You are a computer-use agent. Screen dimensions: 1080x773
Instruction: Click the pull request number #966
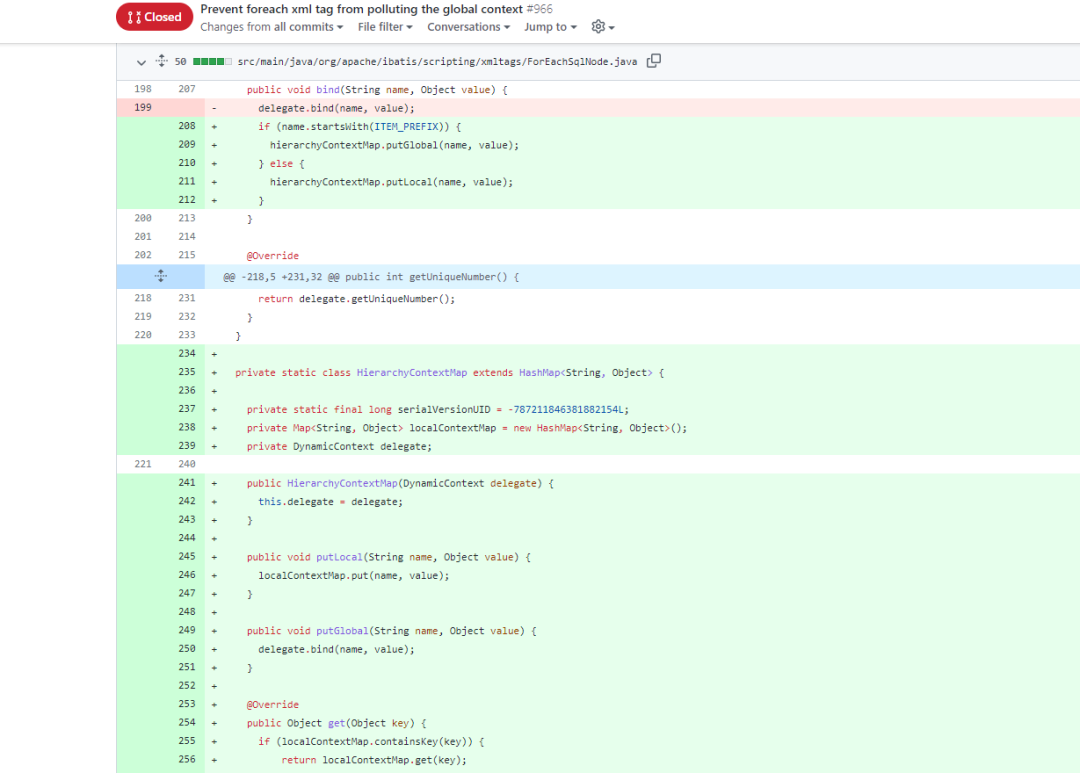tap(539, 9)
